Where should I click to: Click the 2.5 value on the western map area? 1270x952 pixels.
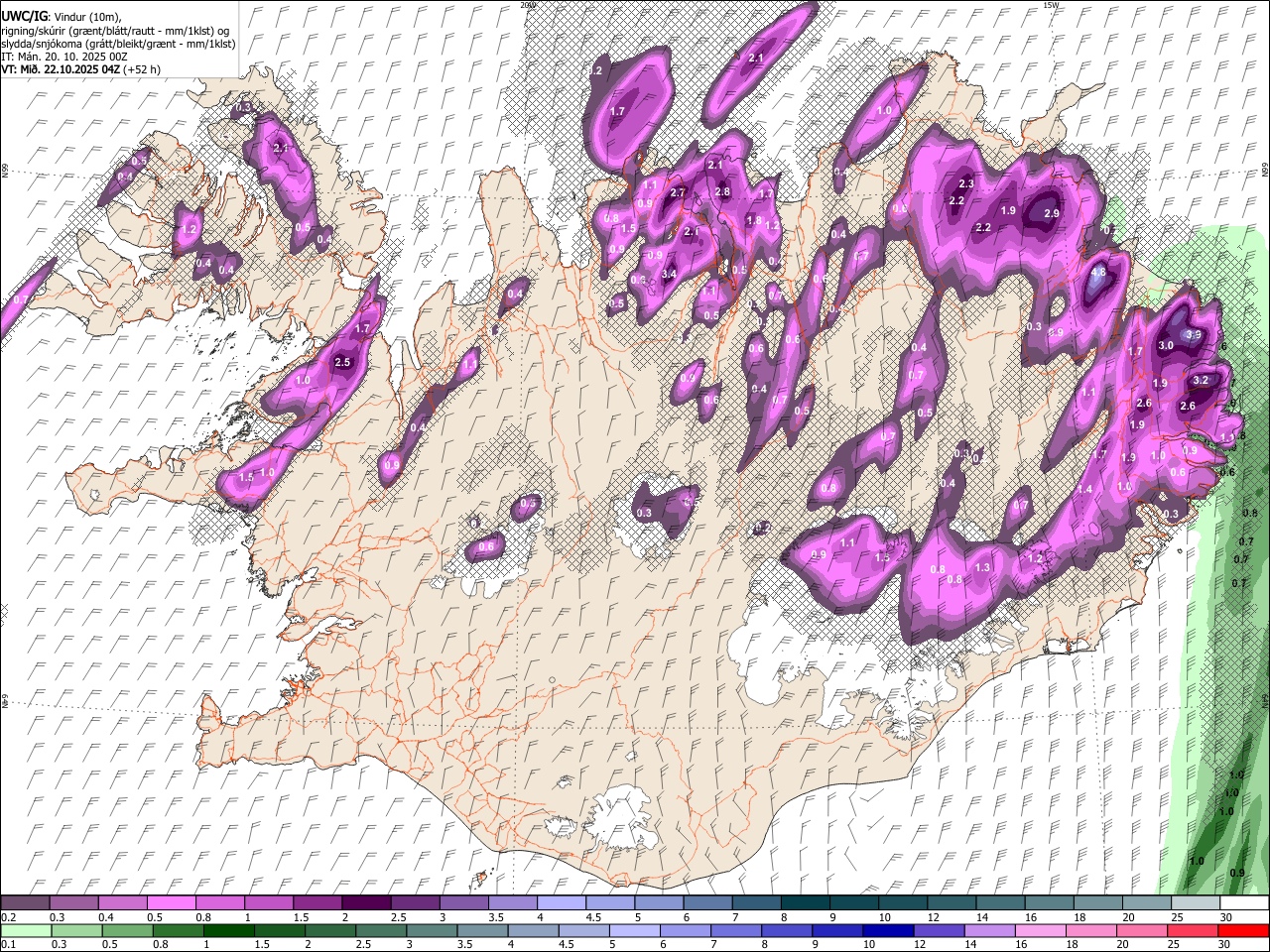tap(342, 363)
